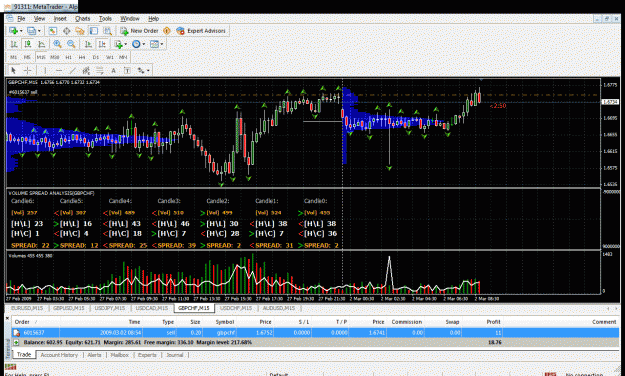Image resolution: width=625 pixels, height=376 pixels.
Task: Open the View menu
Action: pyautogui.click(x=39, y=18)
